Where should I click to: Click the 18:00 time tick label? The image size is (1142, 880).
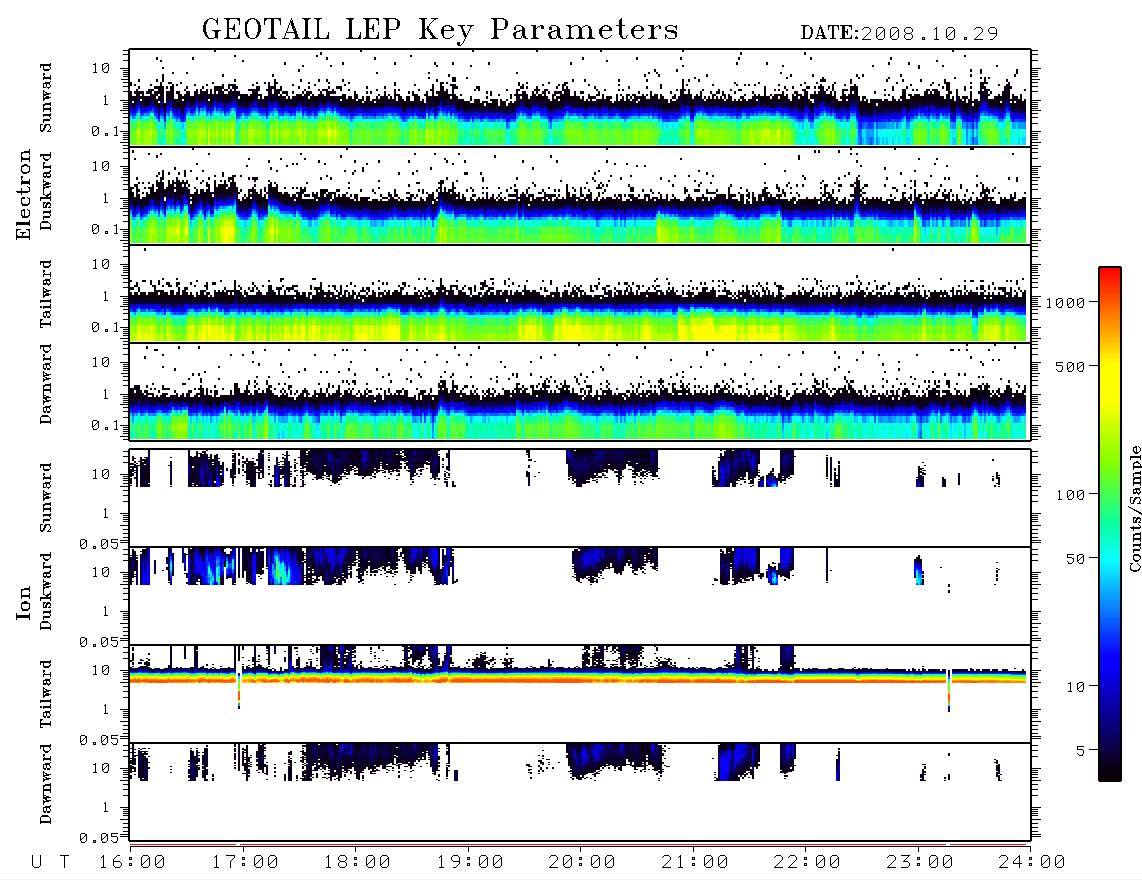click(x=357, y=863)
